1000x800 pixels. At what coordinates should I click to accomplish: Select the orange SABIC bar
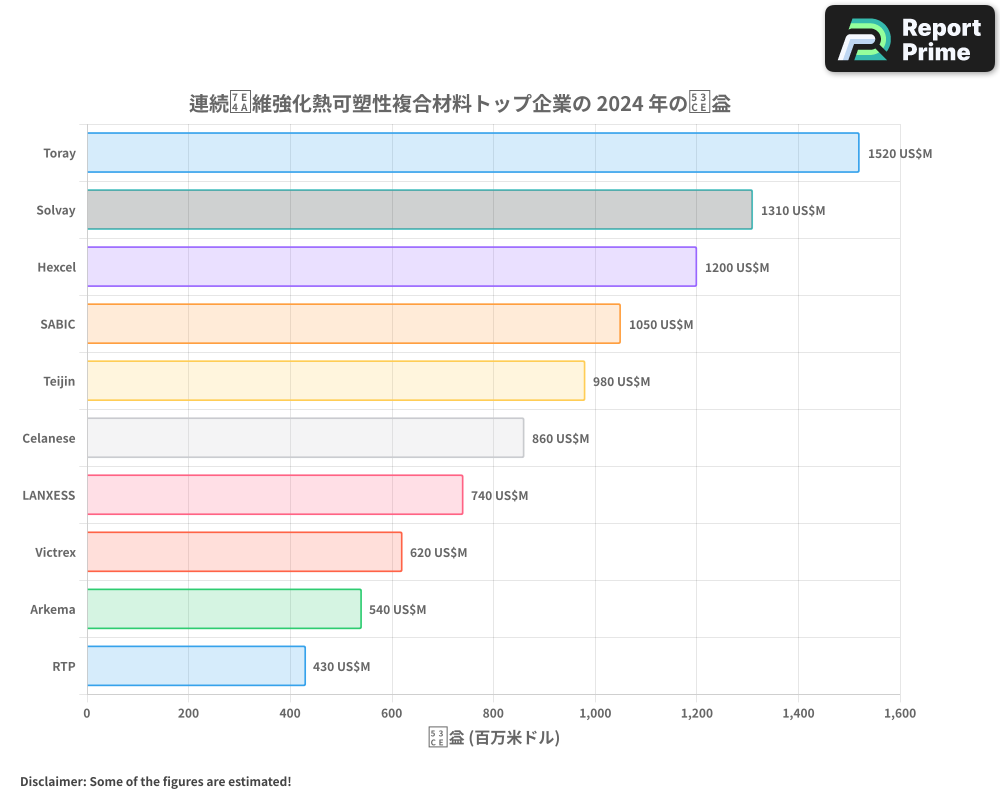pos(353,324)
